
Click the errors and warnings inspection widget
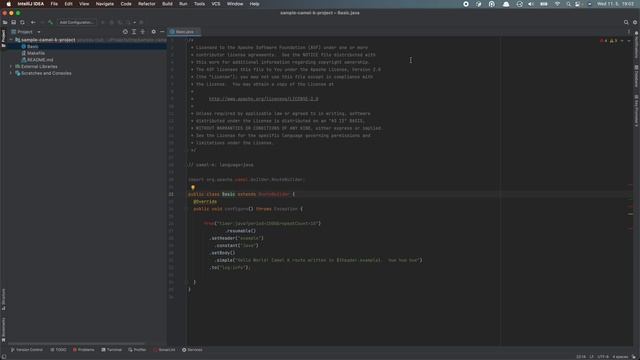click(x=610, y=41)
